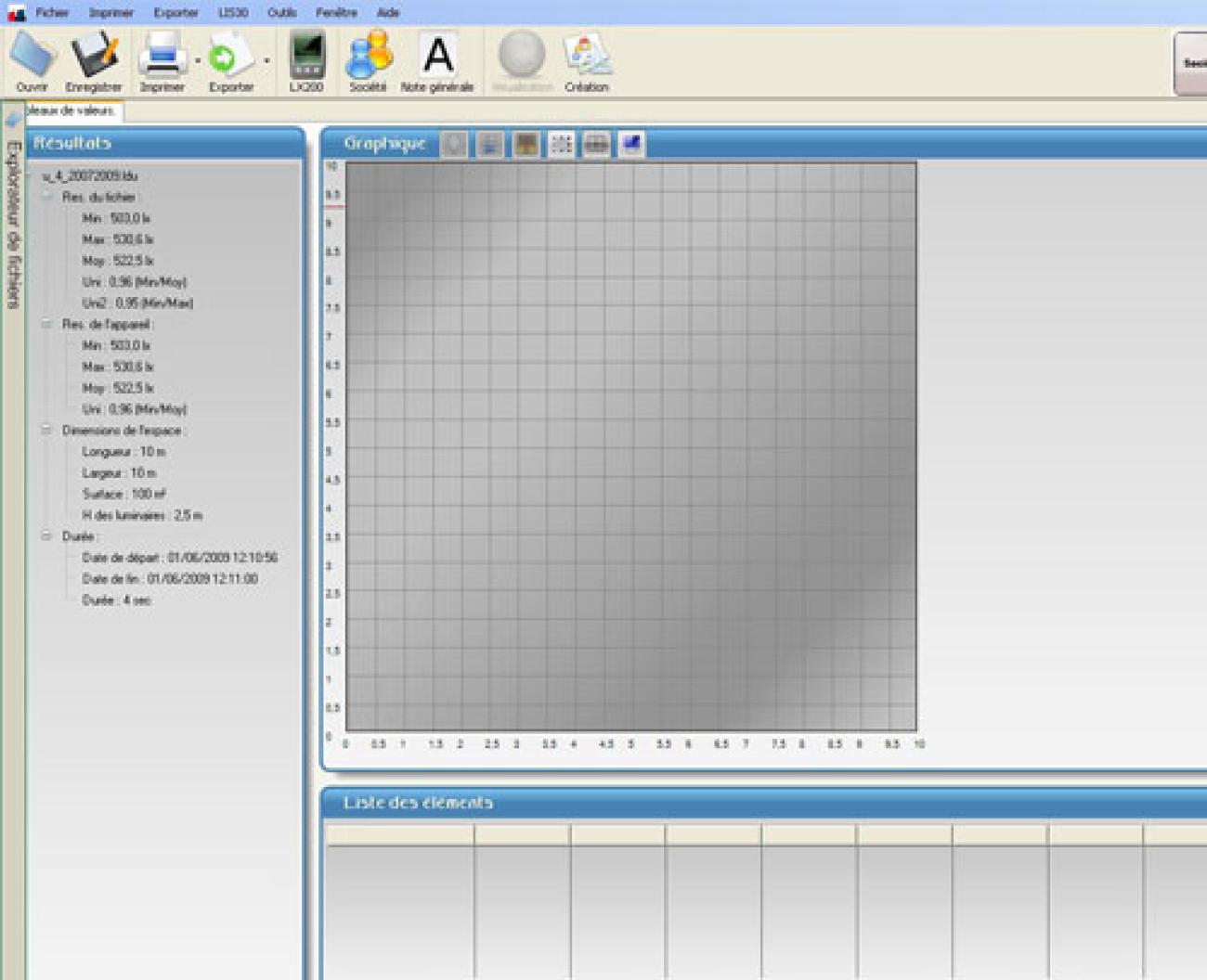Open the Société people icon
The width and height of the screenshot is (1207, 980).
coord(368,56)
